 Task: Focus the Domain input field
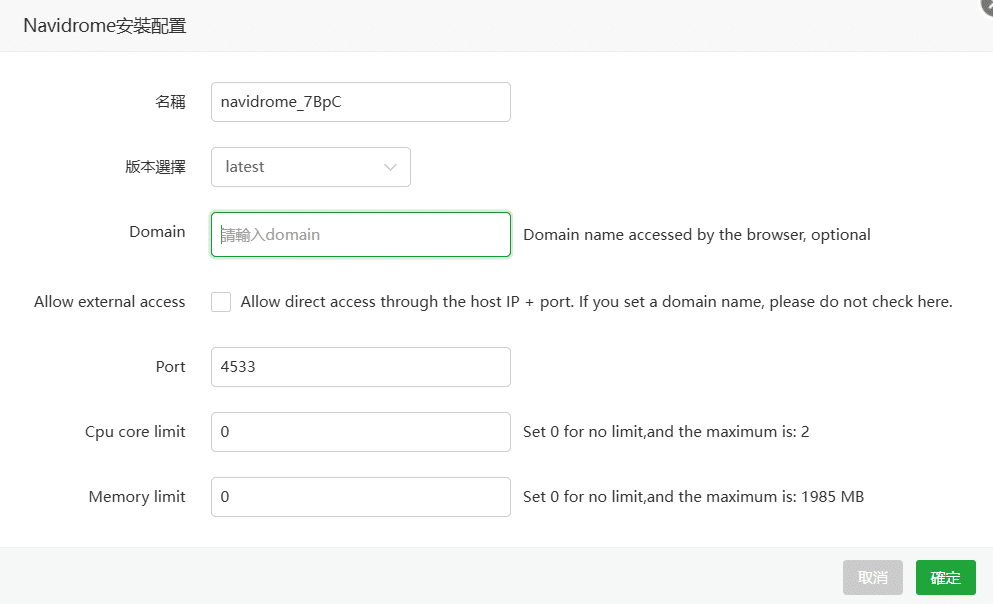[x=360, y=235]
